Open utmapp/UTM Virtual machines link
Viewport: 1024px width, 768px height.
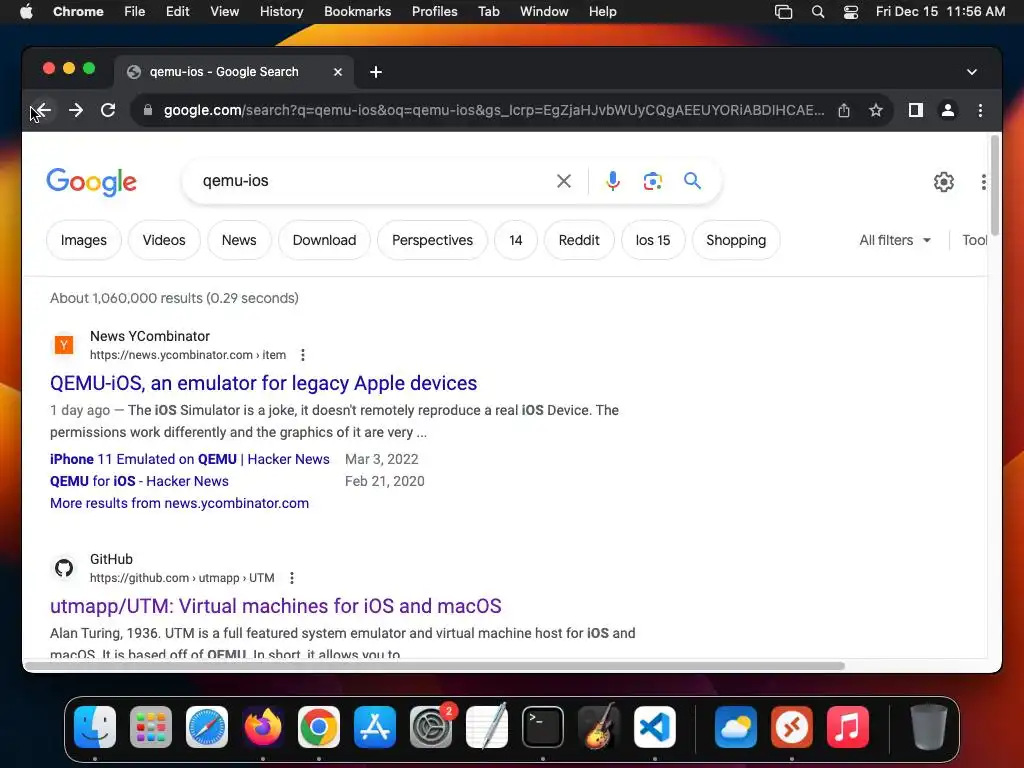276,606
